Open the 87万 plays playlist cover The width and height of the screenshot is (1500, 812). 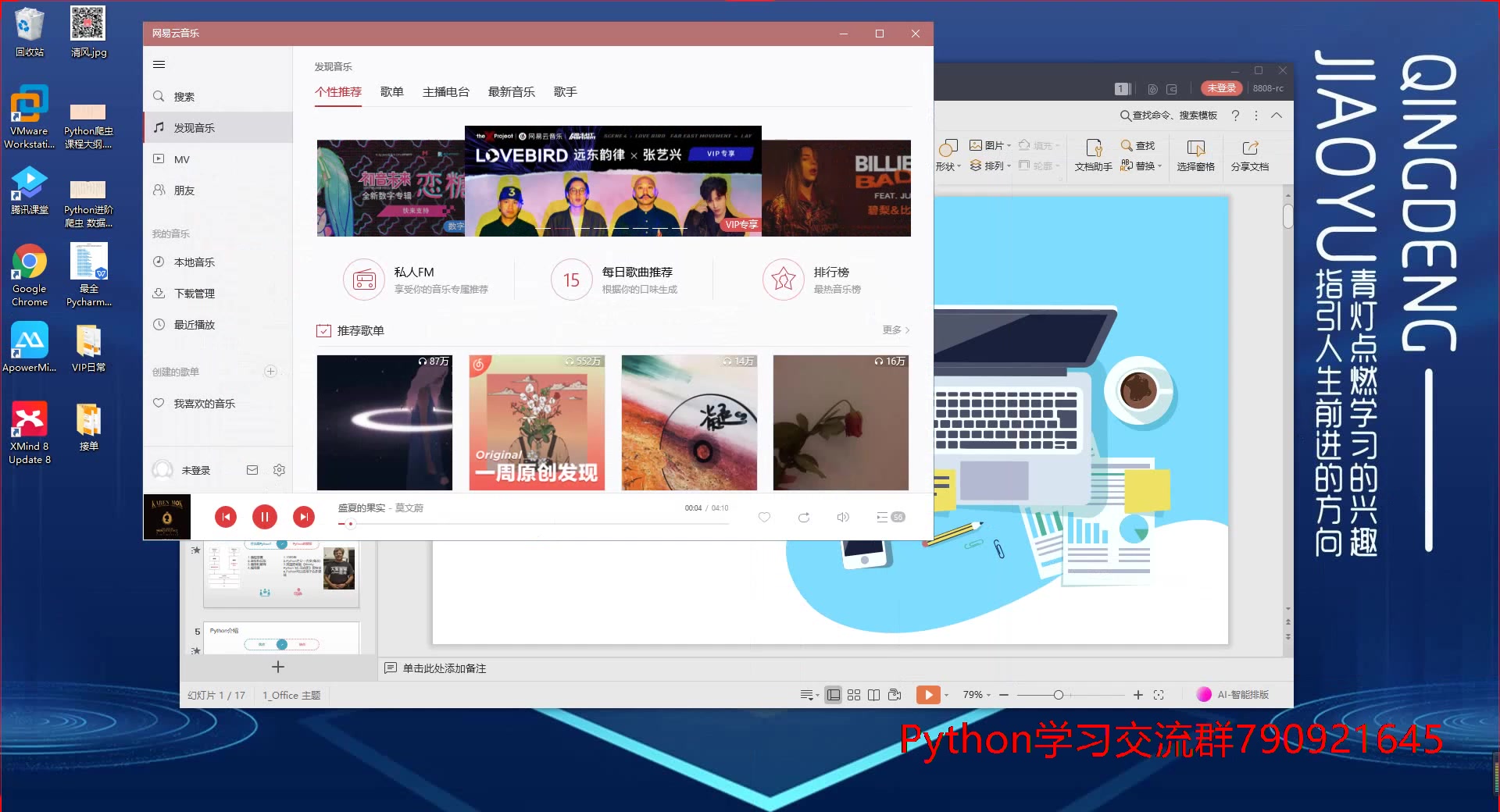click(x=384, y=422)
